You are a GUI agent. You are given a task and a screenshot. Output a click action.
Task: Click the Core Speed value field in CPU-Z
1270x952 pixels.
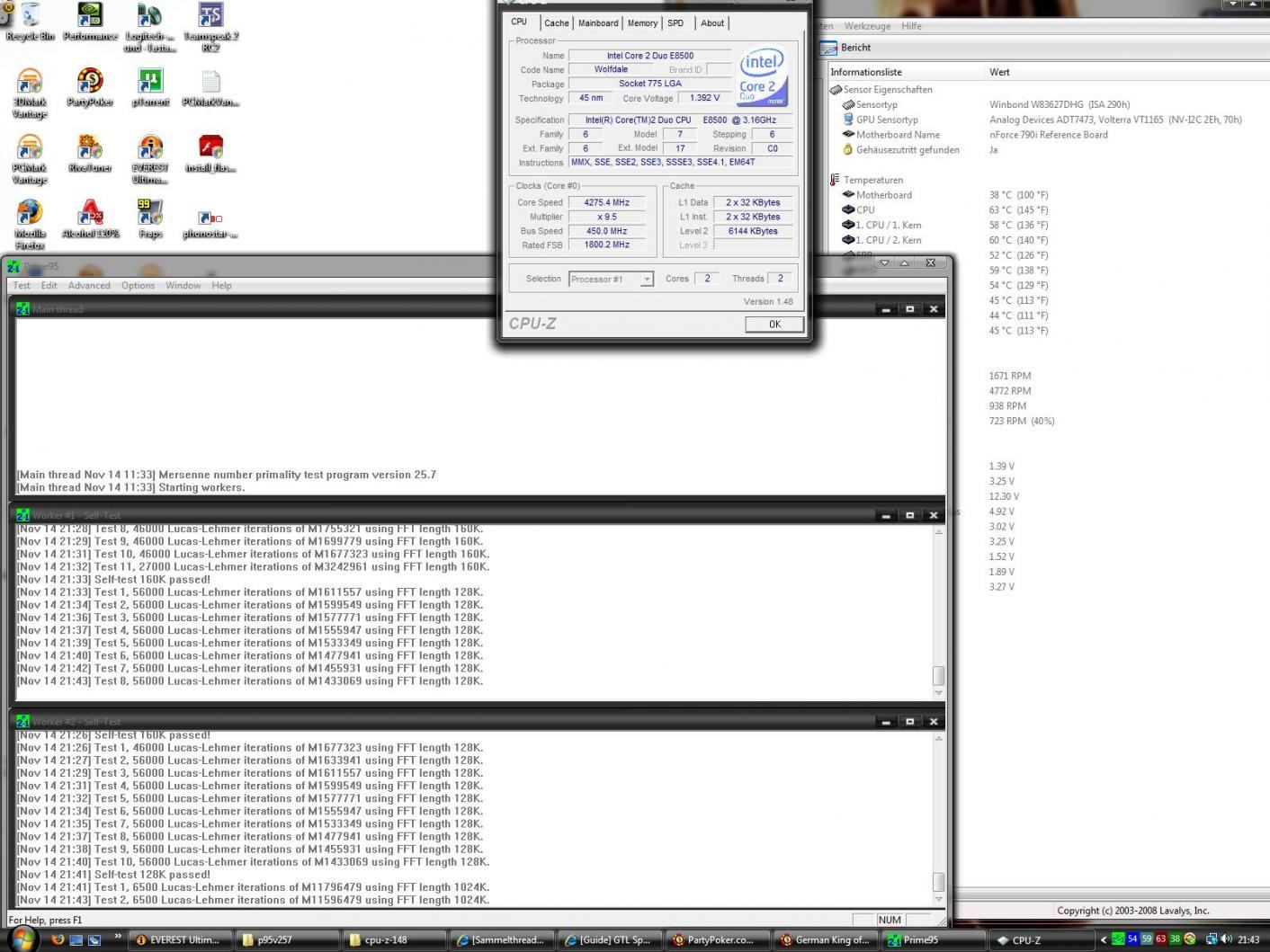pyautogui.click(x=607, y=203)
